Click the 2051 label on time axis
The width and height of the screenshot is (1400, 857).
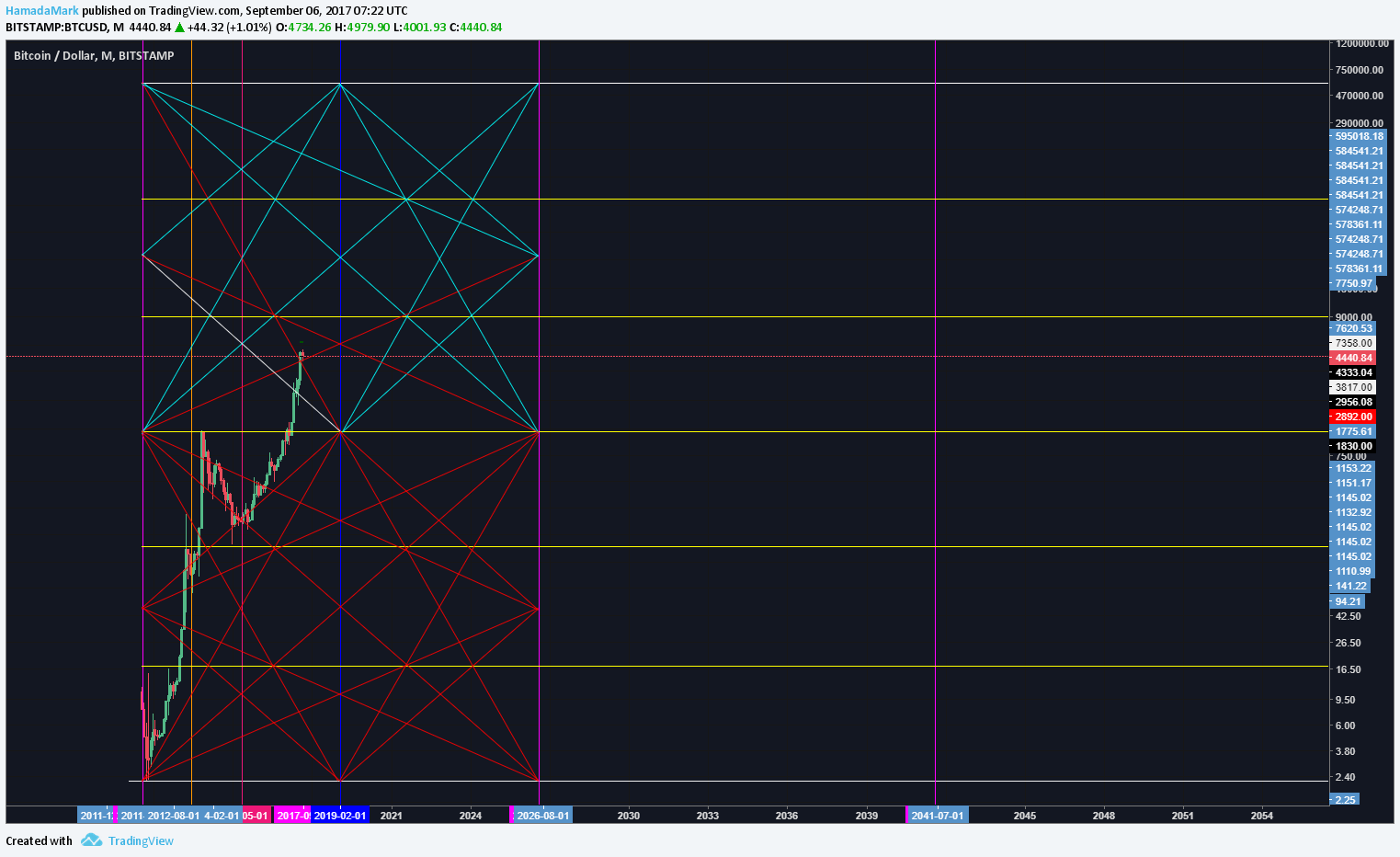tap(1183, 816)
